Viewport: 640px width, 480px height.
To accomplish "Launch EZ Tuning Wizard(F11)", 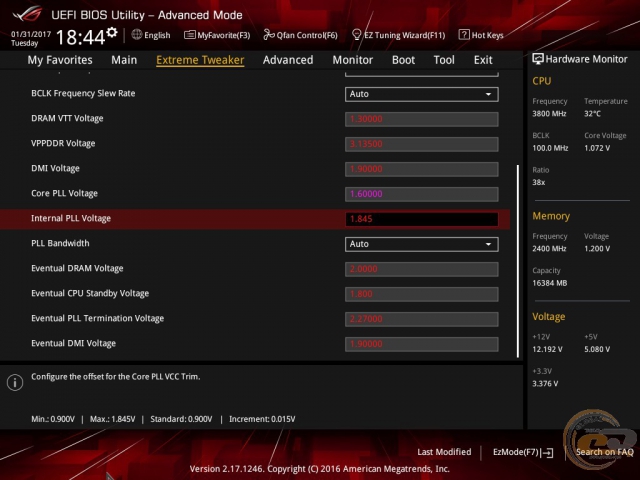I will point(404,36).
